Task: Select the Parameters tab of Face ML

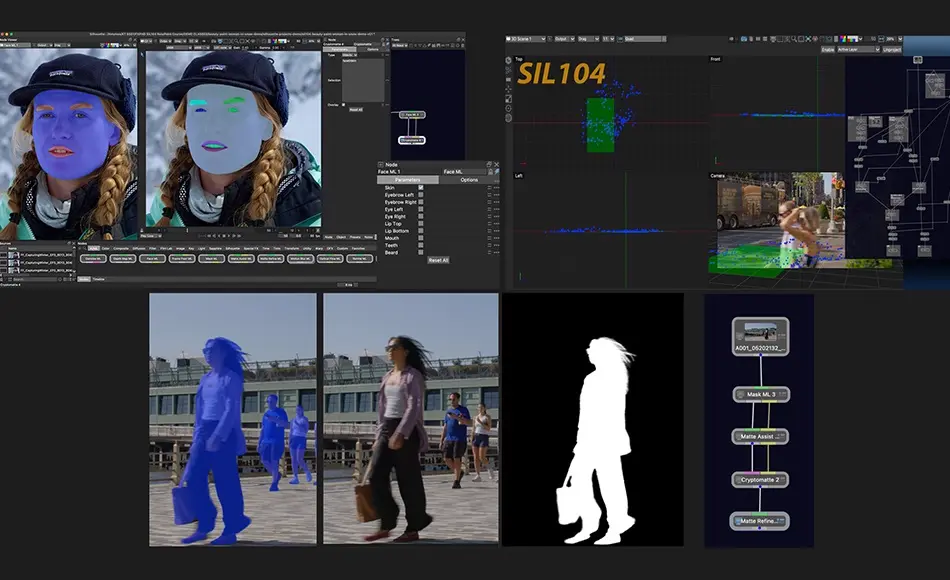Action: [x=408, y=180]
